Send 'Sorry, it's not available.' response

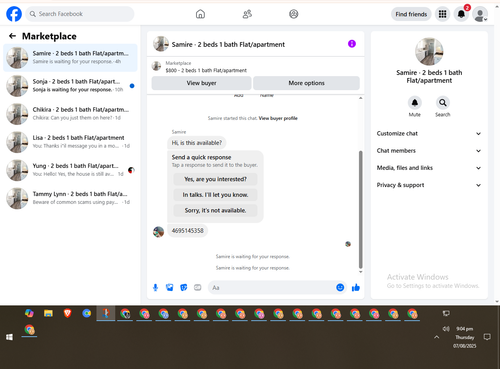(215, 210)
